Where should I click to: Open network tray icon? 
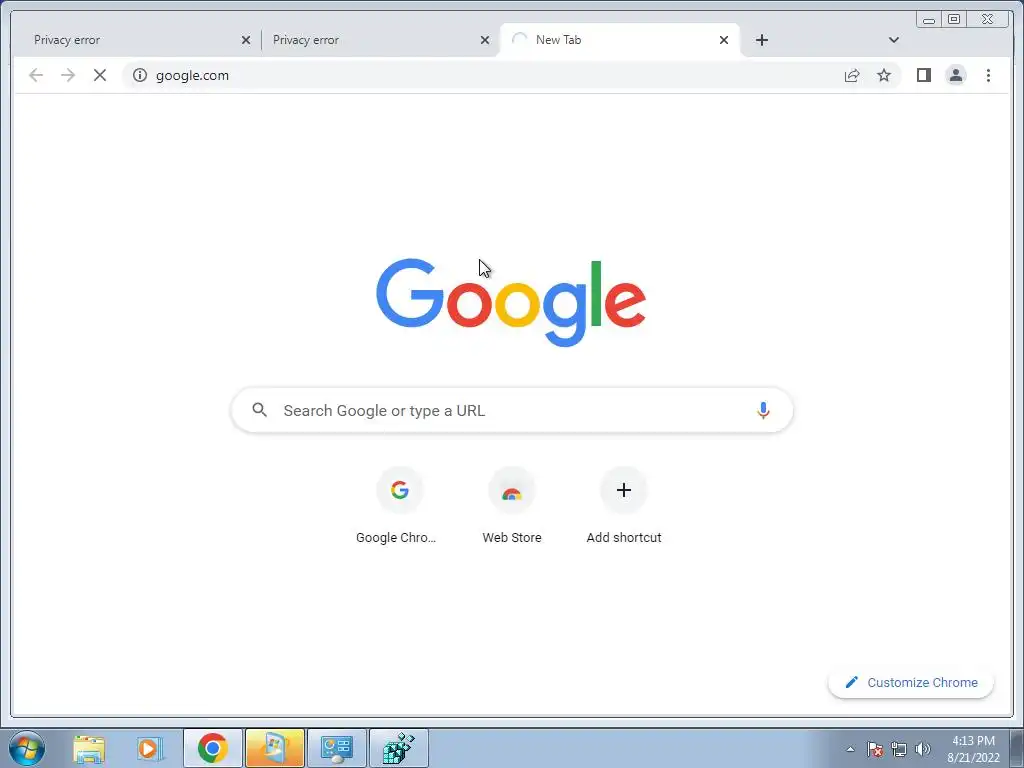point(899,749)
